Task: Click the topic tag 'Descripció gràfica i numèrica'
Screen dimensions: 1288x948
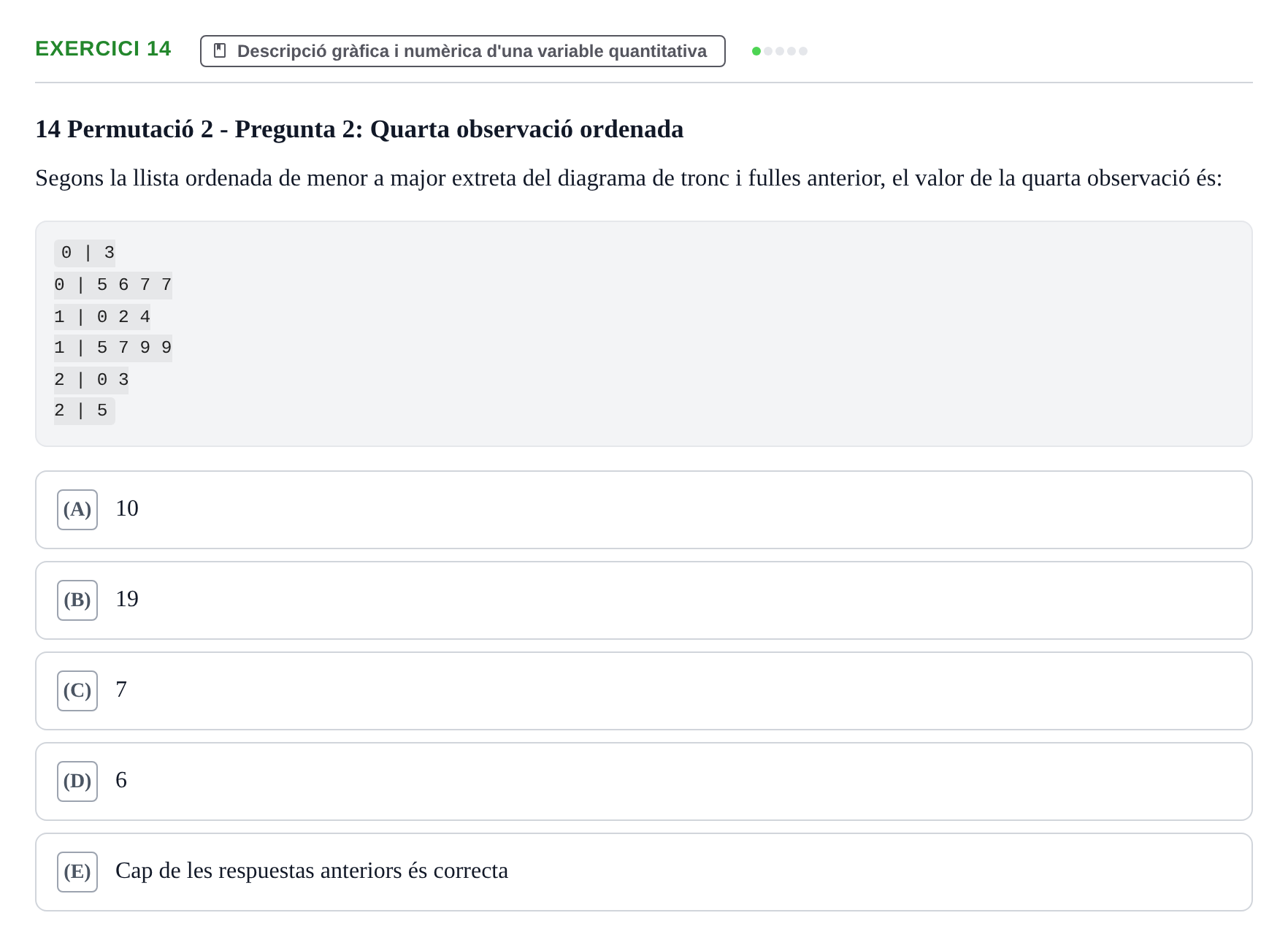Action: [462, 51]
